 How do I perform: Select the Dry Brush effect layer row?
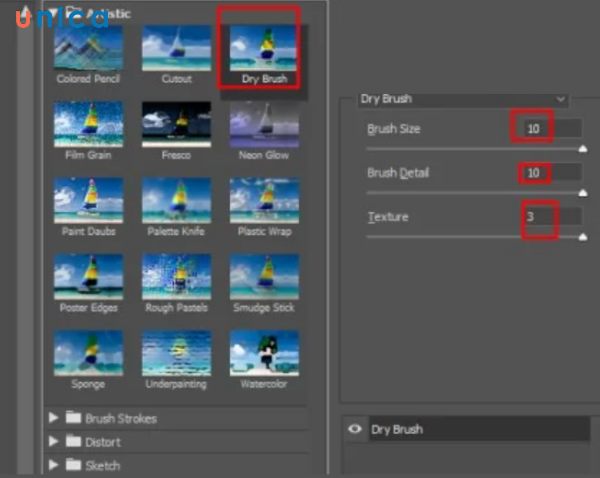(x=479, y=429)
